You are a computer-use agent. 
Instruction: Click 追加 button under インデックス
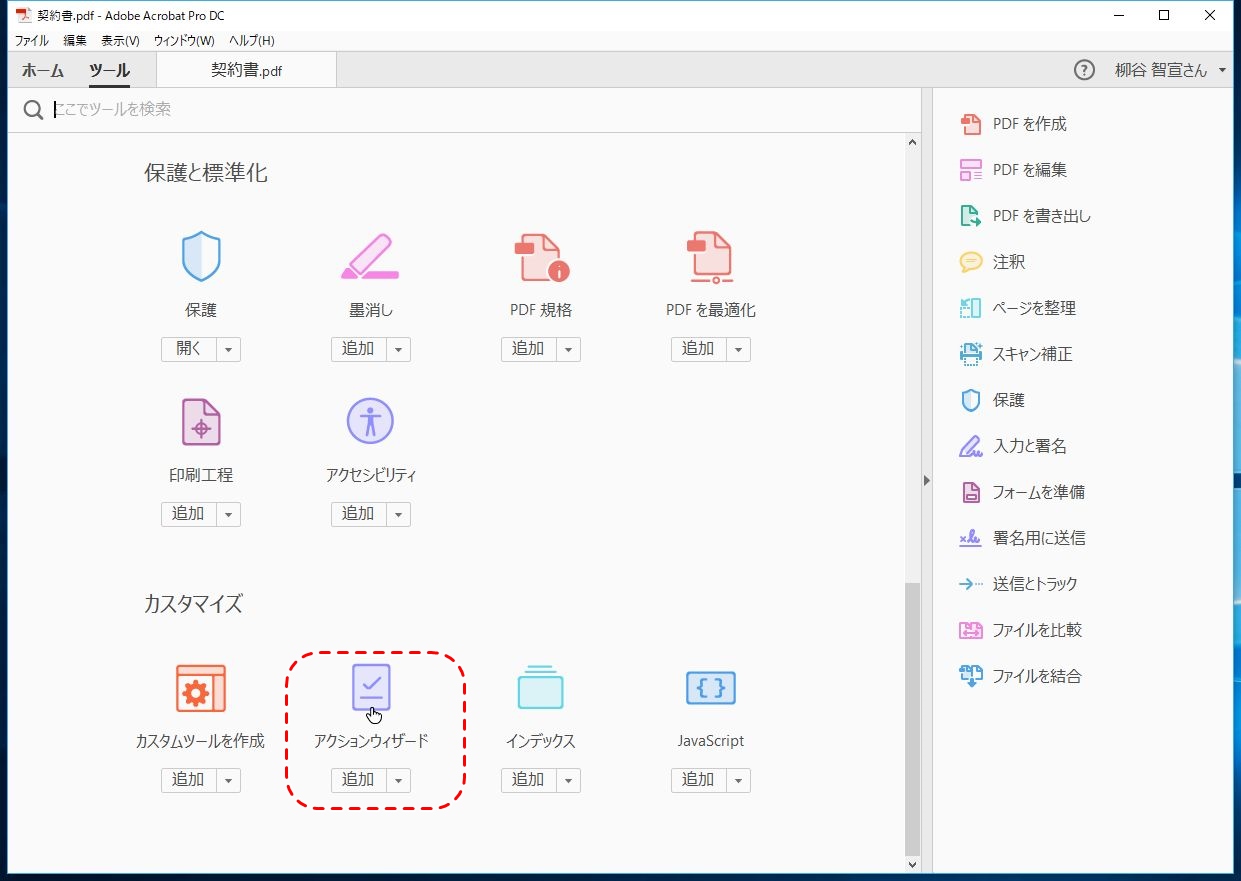coord(529,780)
